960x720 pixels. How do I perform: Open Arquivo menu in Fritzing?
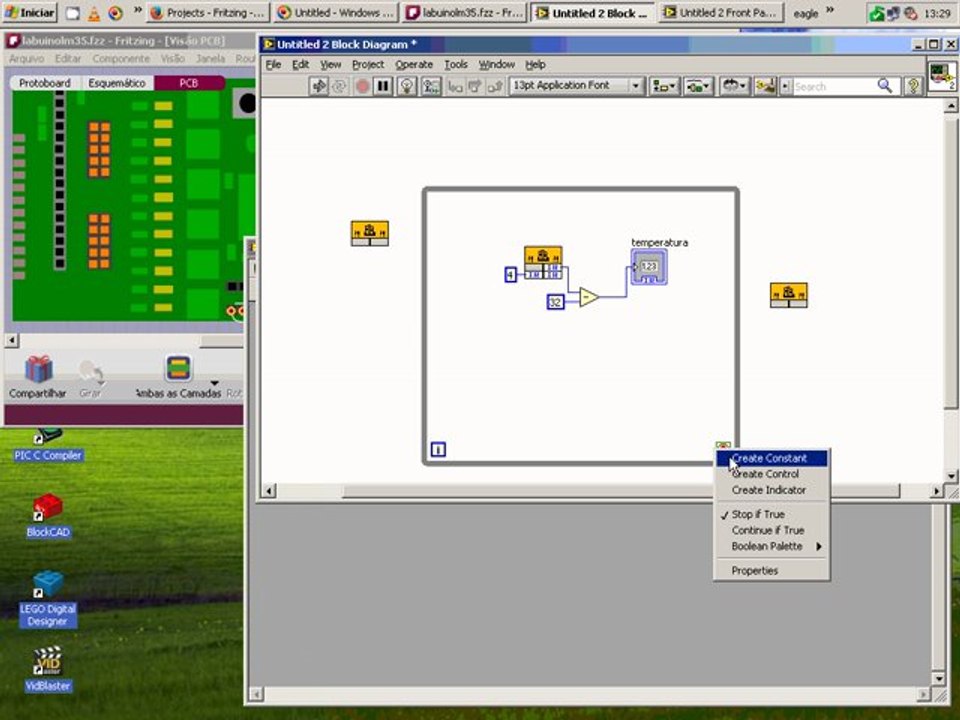point(26,59)
